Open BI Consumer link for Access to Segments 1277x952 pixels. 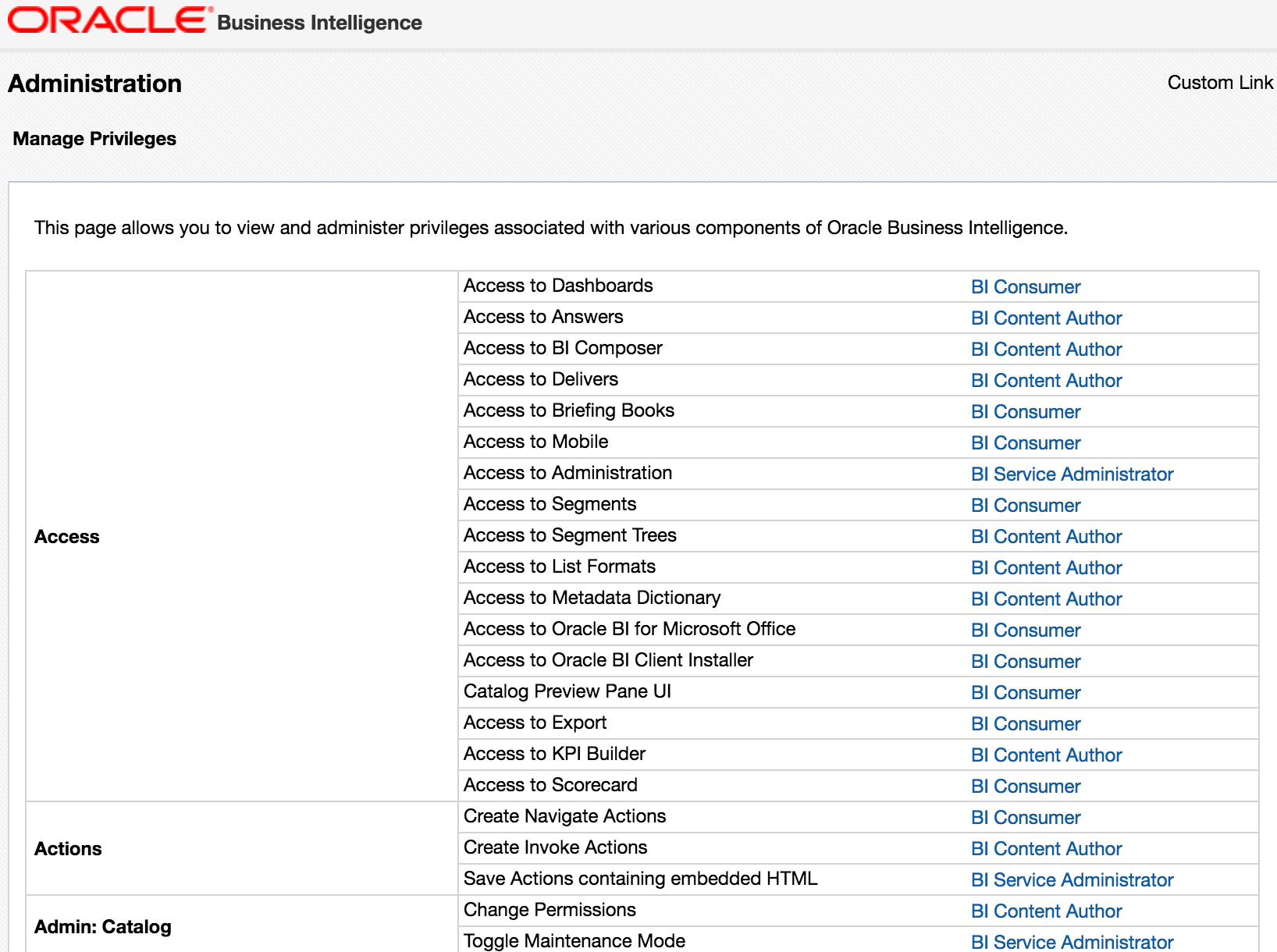click(x=1026, y=505)
